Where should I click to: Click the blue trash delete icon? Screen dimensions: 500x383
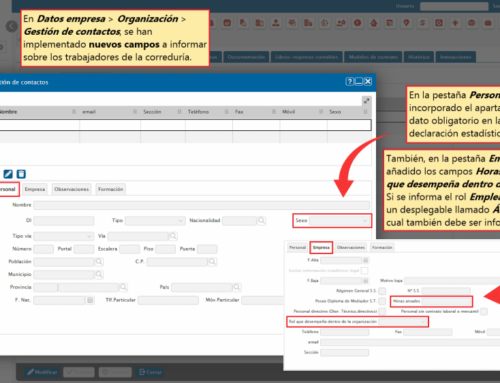(21, 174)
